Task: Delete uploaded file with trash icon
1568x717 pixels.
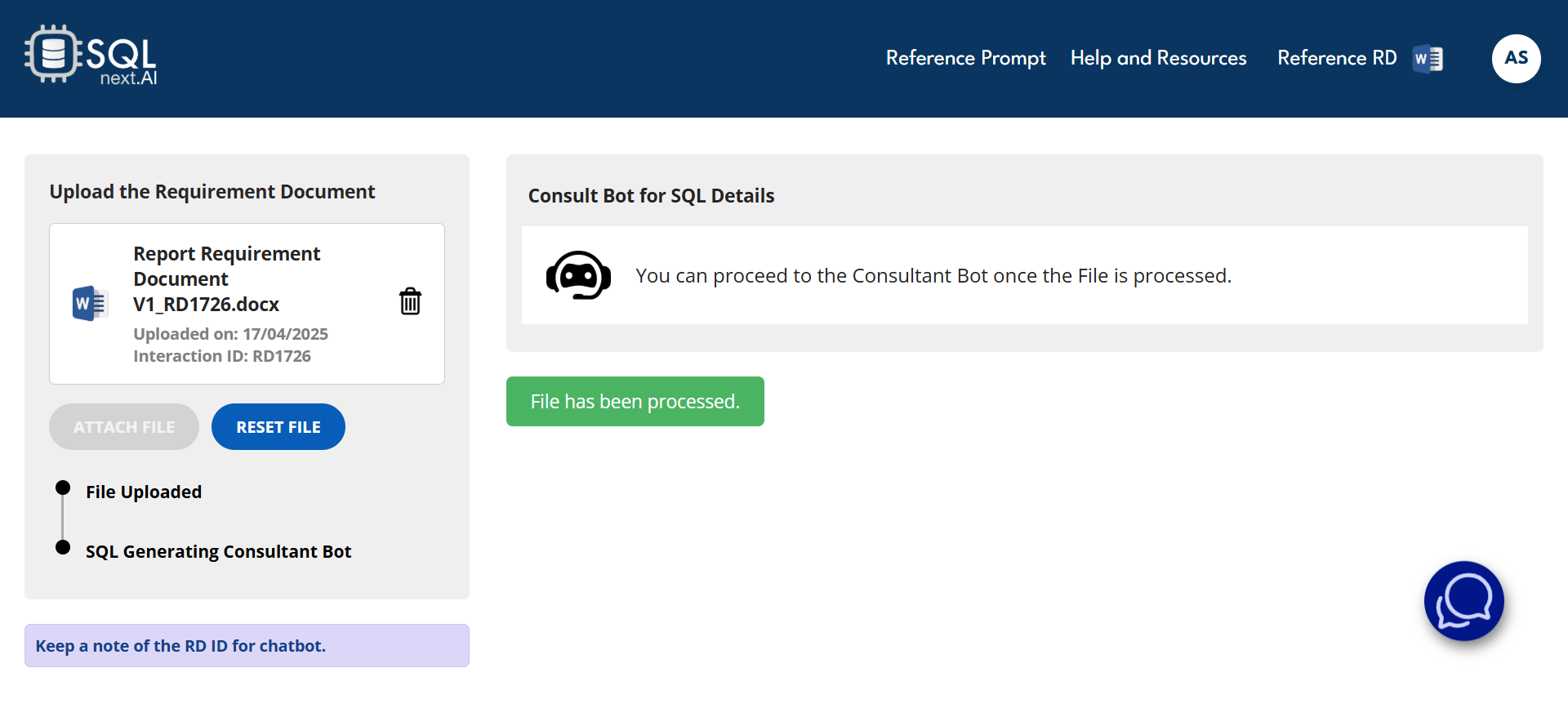Action: tap(410, 301)
